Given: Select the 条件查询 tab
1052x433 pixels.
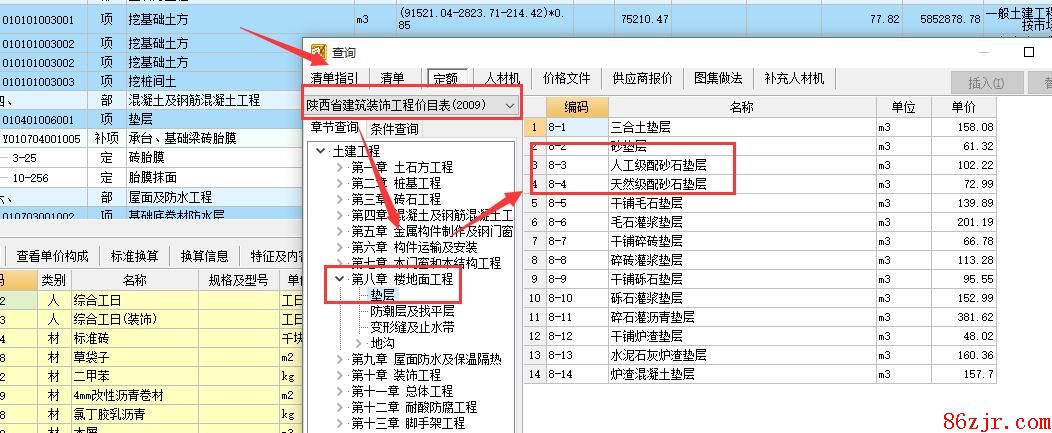Looking at the screenshot, I should coord(394,129).
